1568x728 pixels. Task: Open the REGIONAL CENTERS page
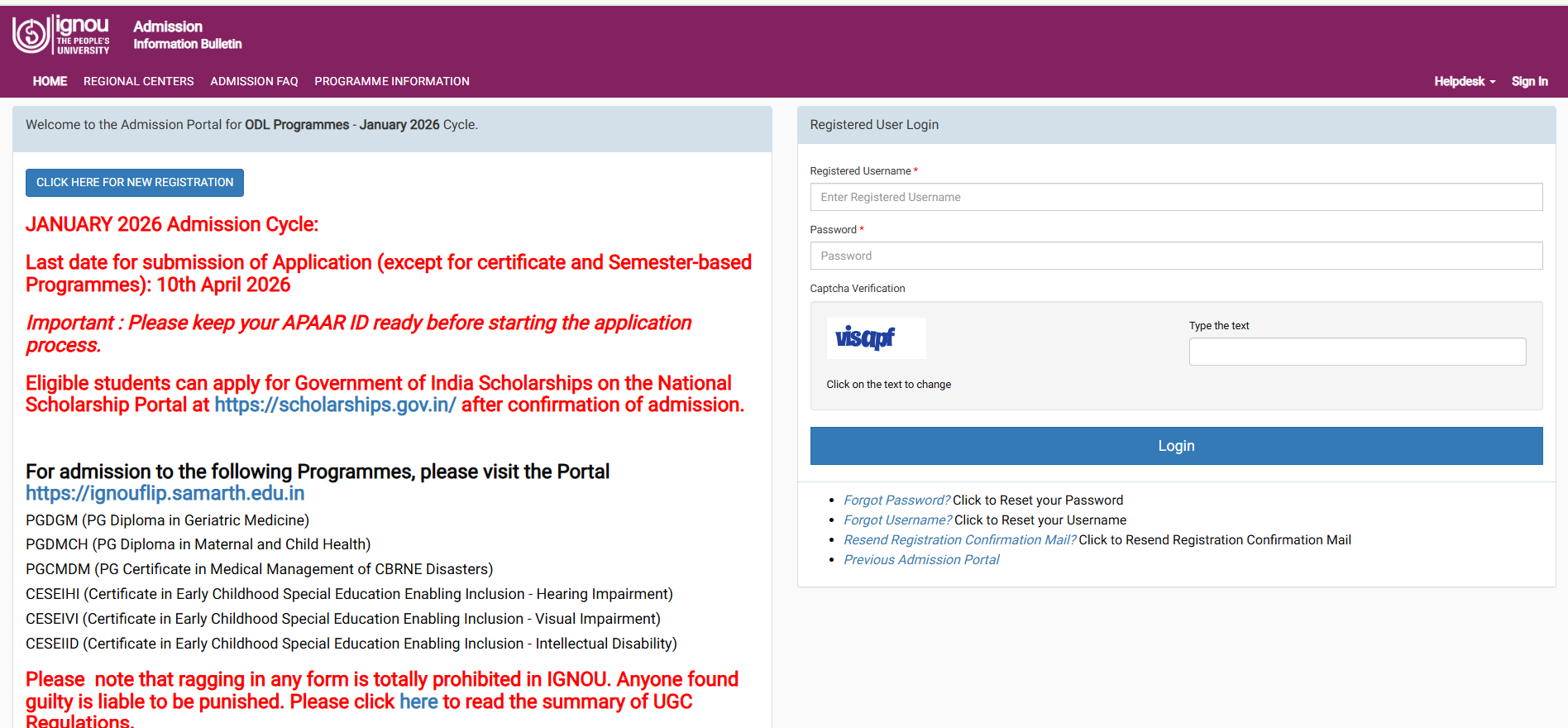(x=138, y=81)
